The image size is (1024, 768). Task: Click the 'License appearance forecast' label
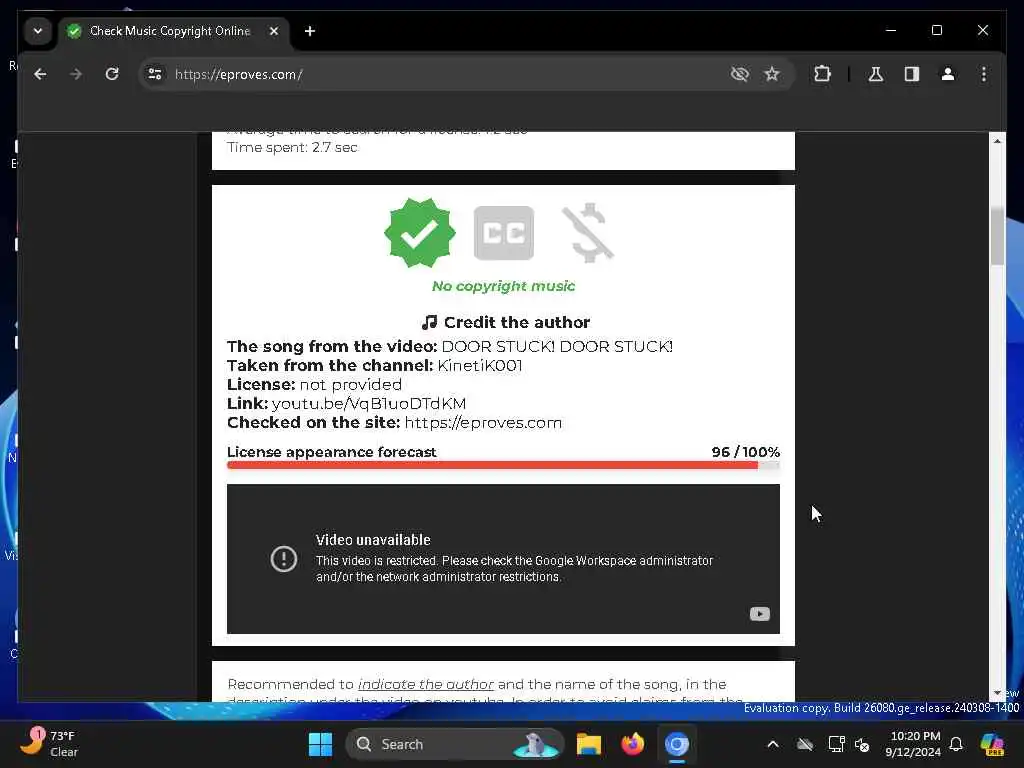point(332,452)
